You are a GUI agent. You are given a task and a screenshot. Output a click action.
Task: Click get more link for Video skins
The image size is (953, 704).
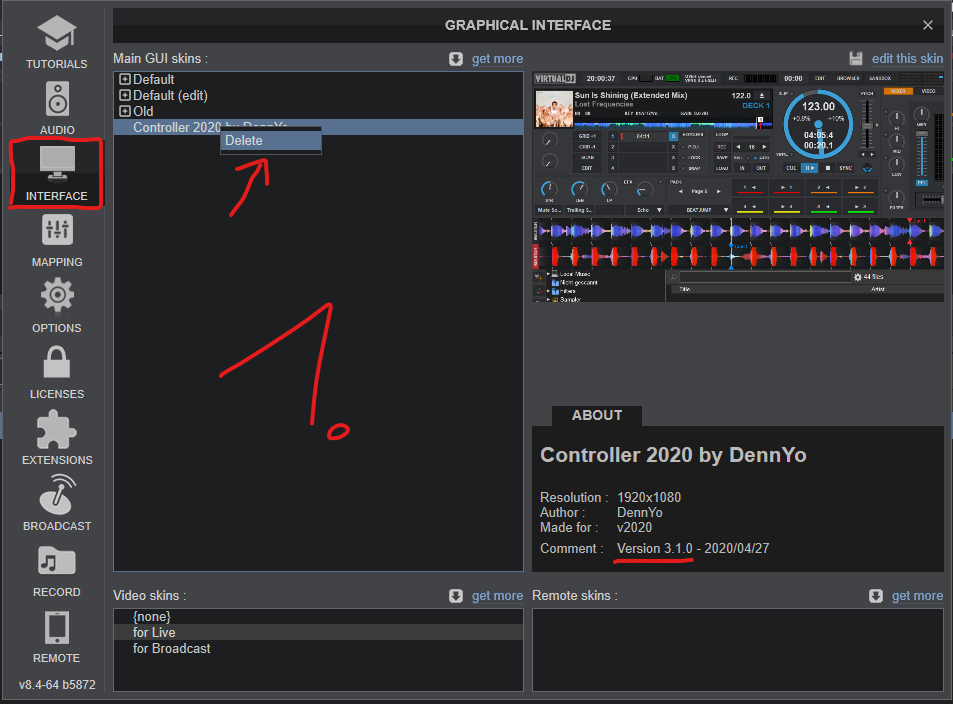pos(497,596)
